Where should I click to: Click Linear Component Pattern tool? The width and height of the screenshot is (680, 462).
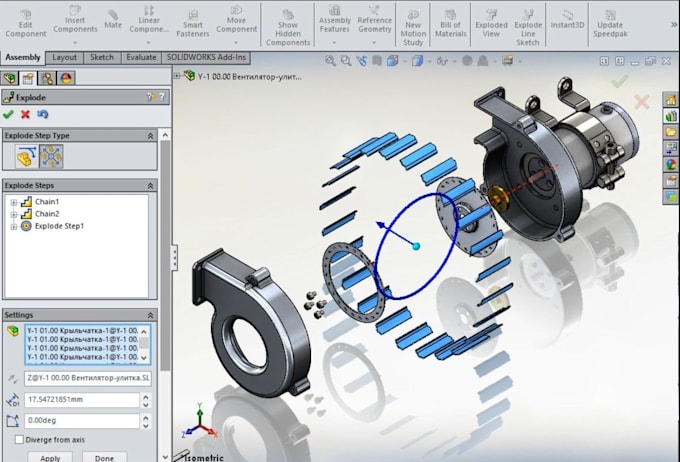(149, 20)
